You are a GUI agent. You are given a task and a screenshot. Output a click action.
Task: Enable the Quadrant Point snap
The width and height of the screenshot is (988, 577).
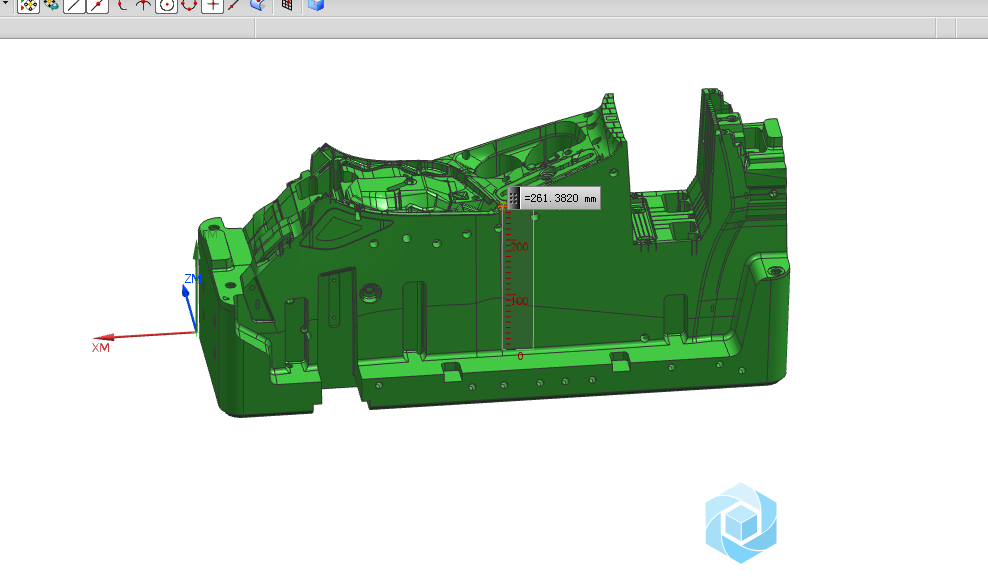click(x=189, y=5)
